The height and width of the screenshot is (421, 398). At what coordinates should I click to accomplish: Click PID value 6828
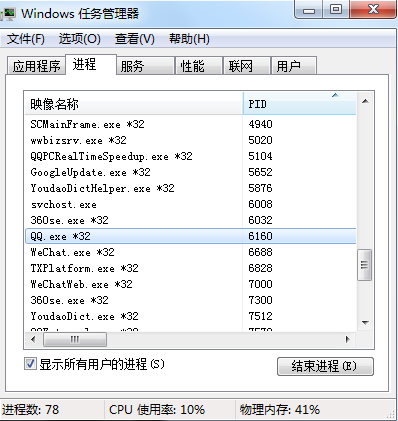260,268
